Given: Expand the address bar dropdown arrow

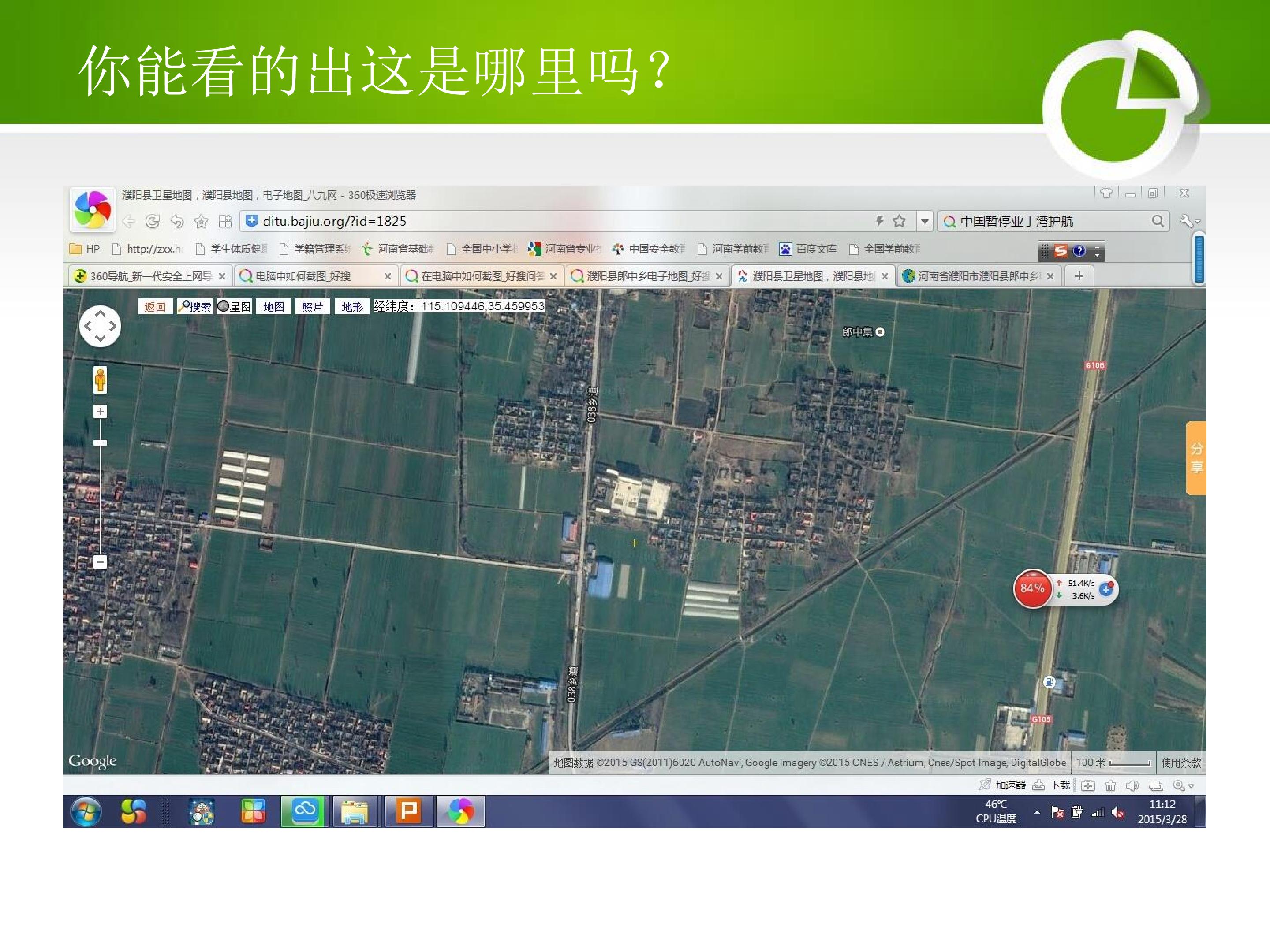Looking at the screenshot, I should (x=924, y=221).
